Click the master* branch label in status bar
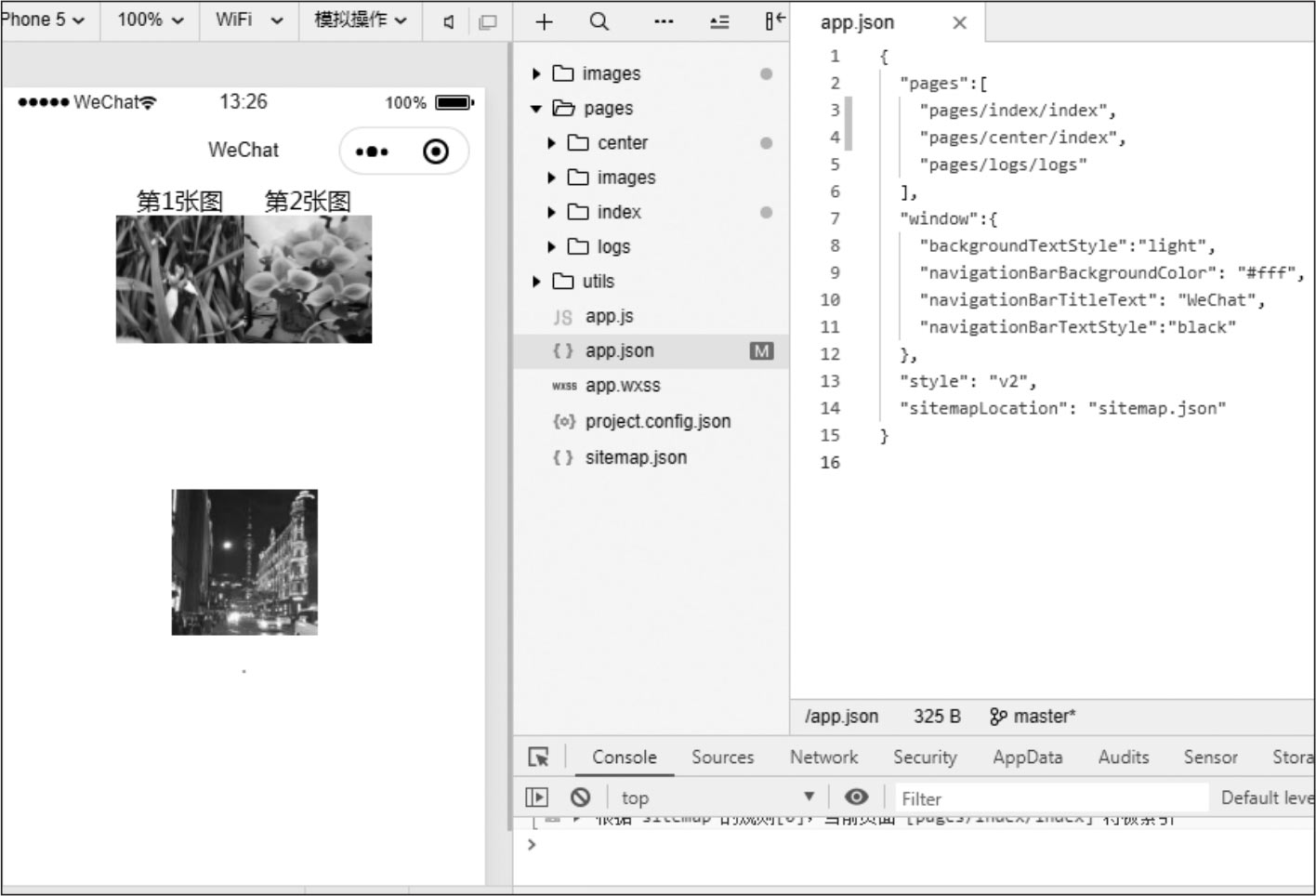 [x=1045, y=717]
